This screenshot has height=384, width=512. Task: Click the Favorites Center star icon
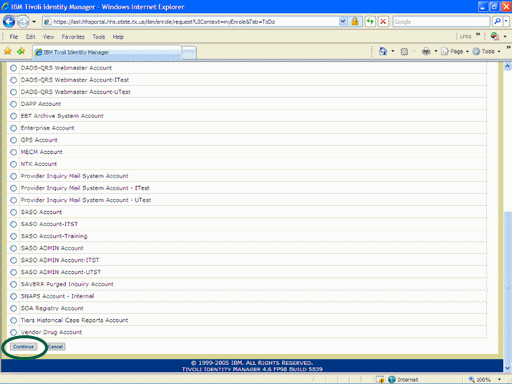click(8, 51)
